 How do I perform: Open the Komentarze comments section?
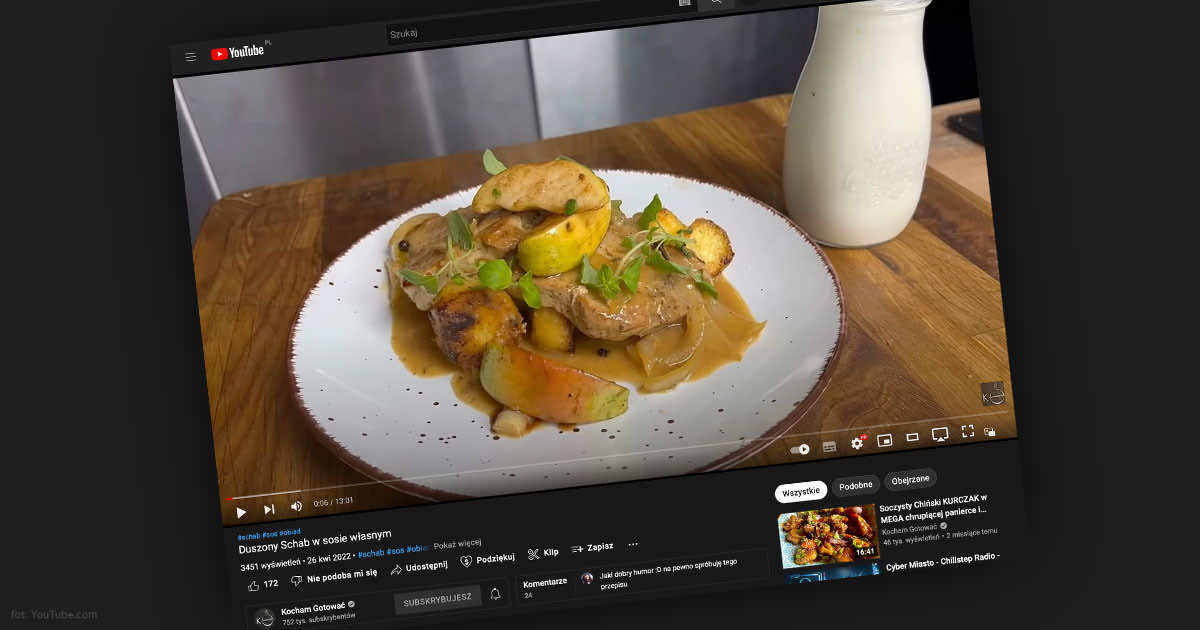(545, 582)
